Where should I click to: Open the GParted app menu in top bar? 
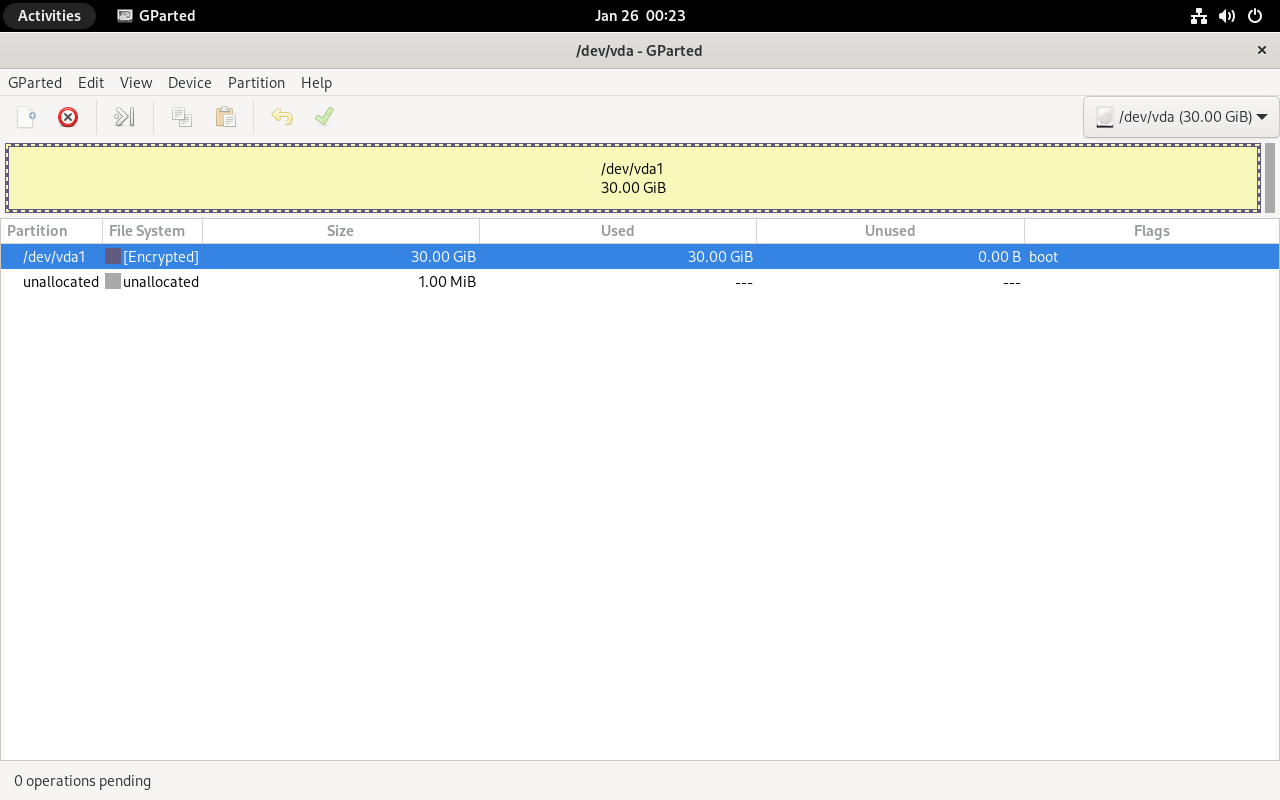pyautogui.click(x=156, y=16)
